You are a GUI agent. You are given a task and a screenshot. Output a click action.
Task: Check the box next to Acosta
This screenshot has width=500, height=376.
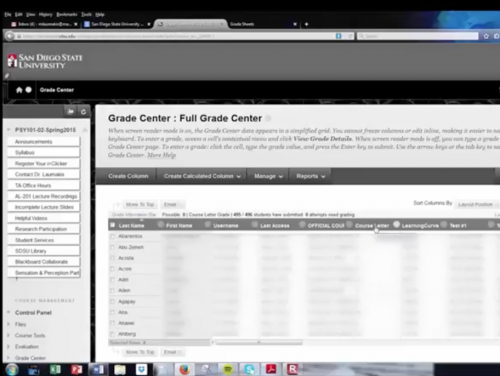click(x=112, y=258)
